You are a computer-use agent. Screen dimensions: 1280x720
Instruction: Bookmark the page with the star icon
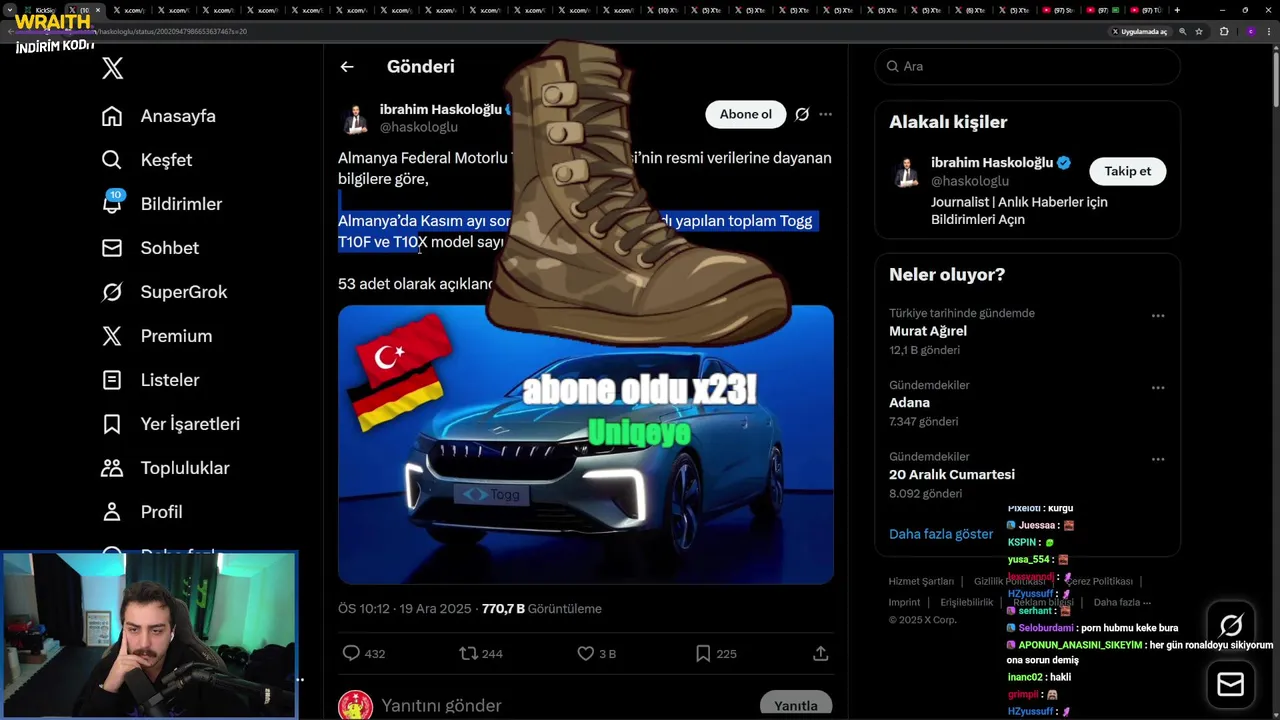tap(1198, 31)
